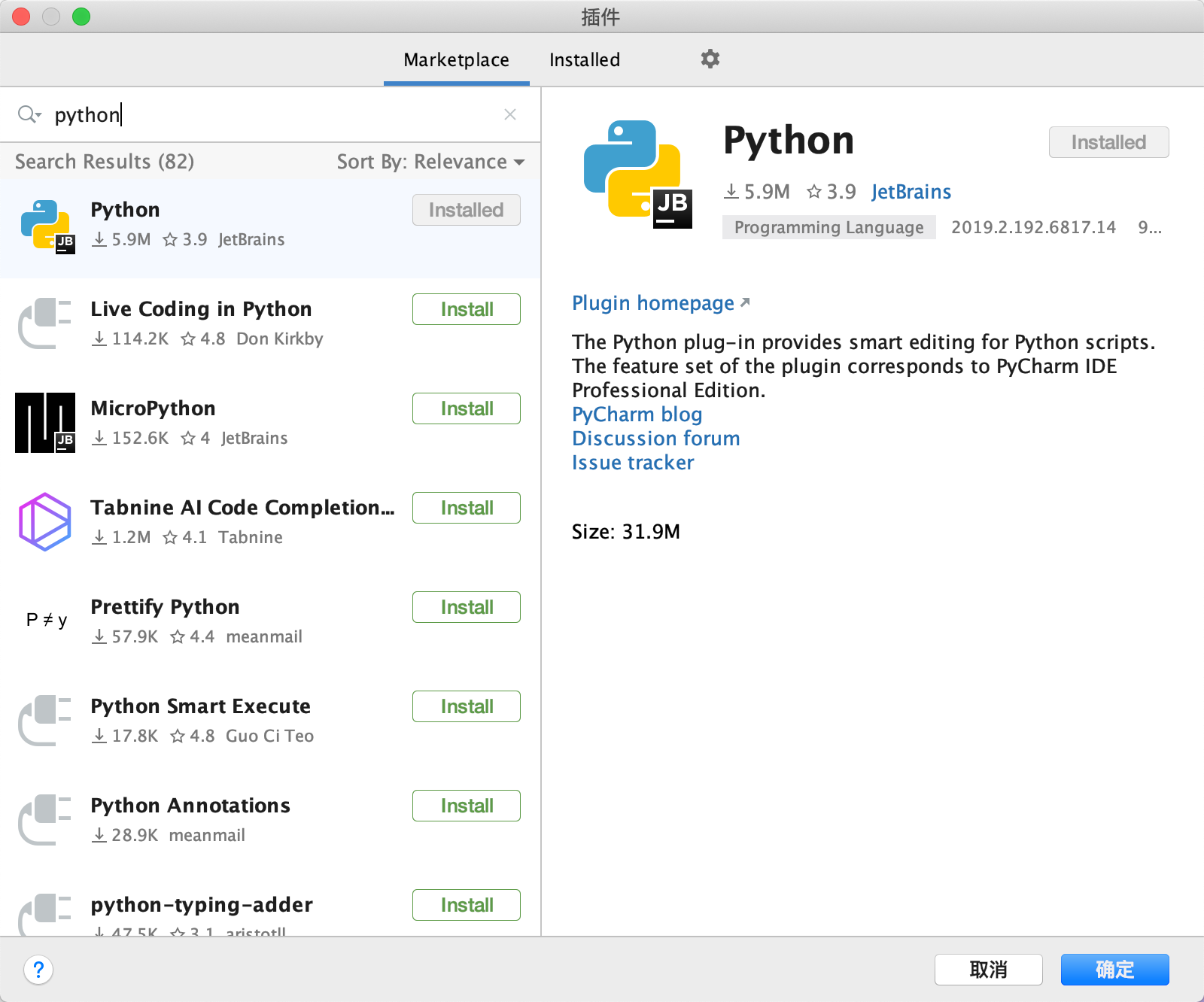Click the Don Kirkby author name
Screen dimensions: 1204x1002
tap(280, 339)
